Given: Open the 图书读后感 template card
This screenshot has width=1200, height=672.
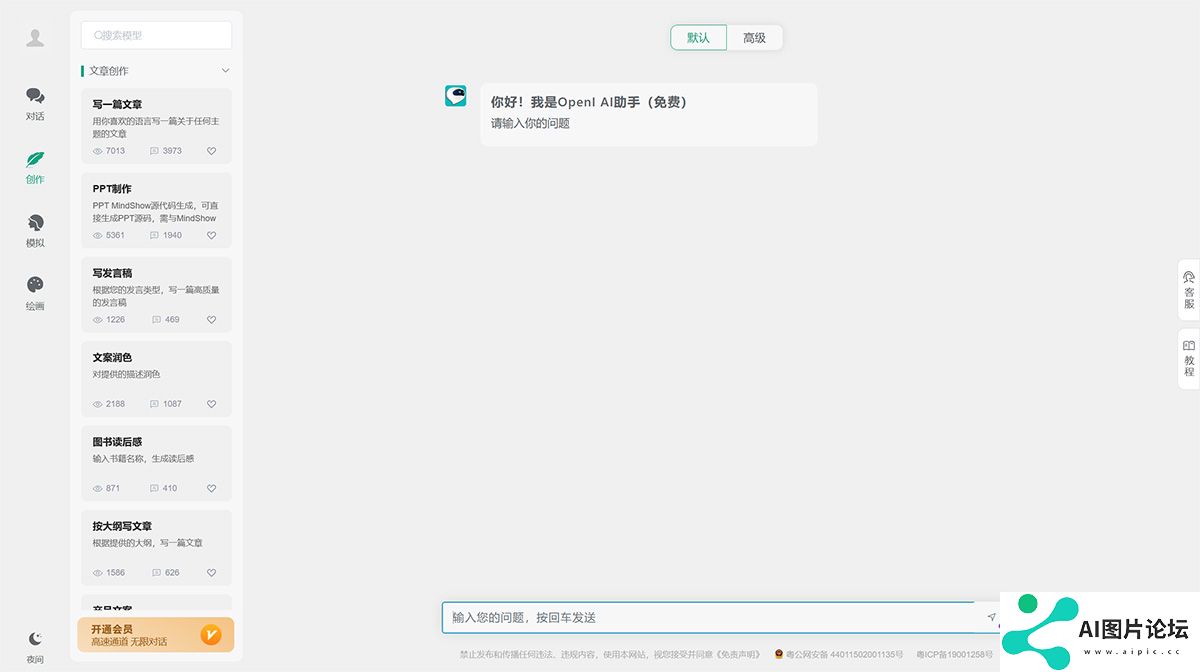Looking at the screenshot, I should tap(156, 463).
